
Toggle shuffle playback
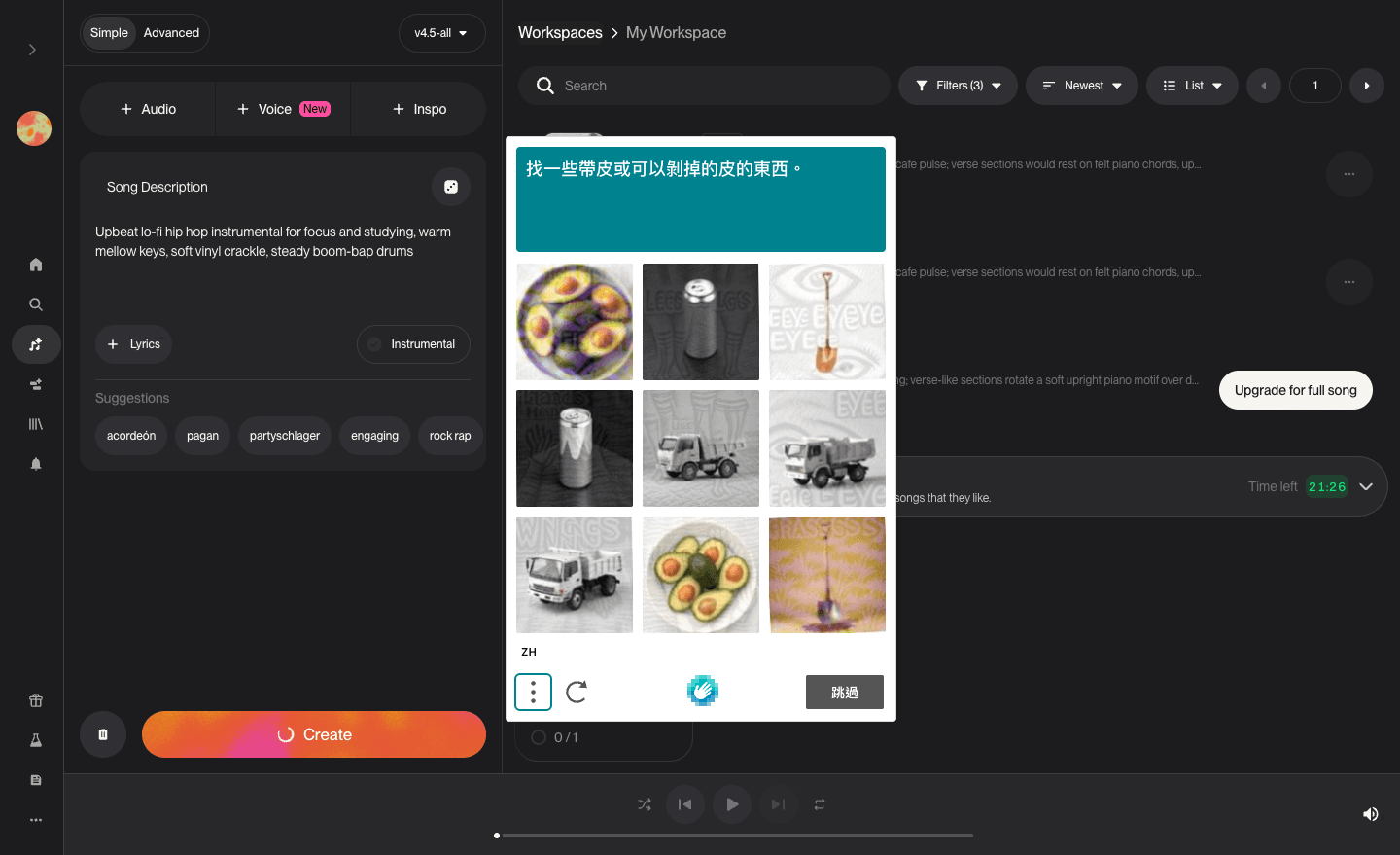(645, 804)
